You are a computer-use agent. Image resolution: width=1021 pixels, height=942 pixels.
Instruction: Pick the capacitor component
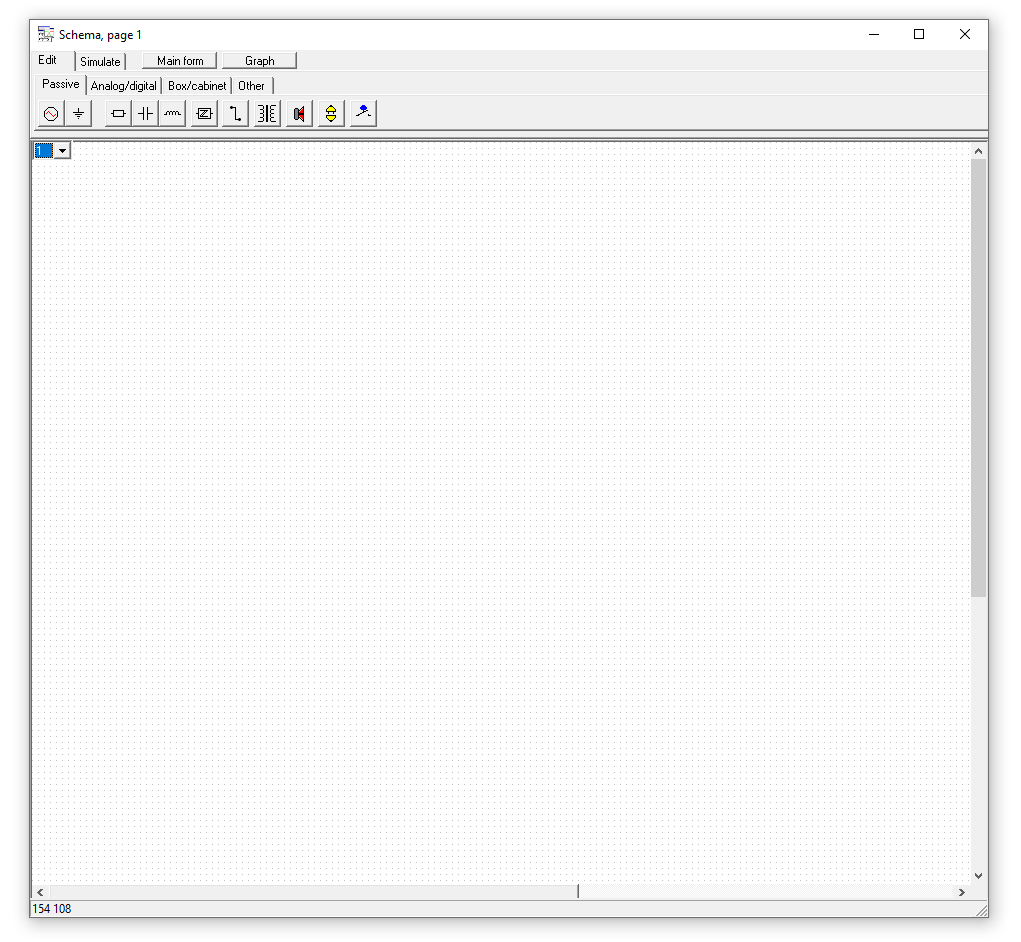pyautogui.click(x=146, y=114)
